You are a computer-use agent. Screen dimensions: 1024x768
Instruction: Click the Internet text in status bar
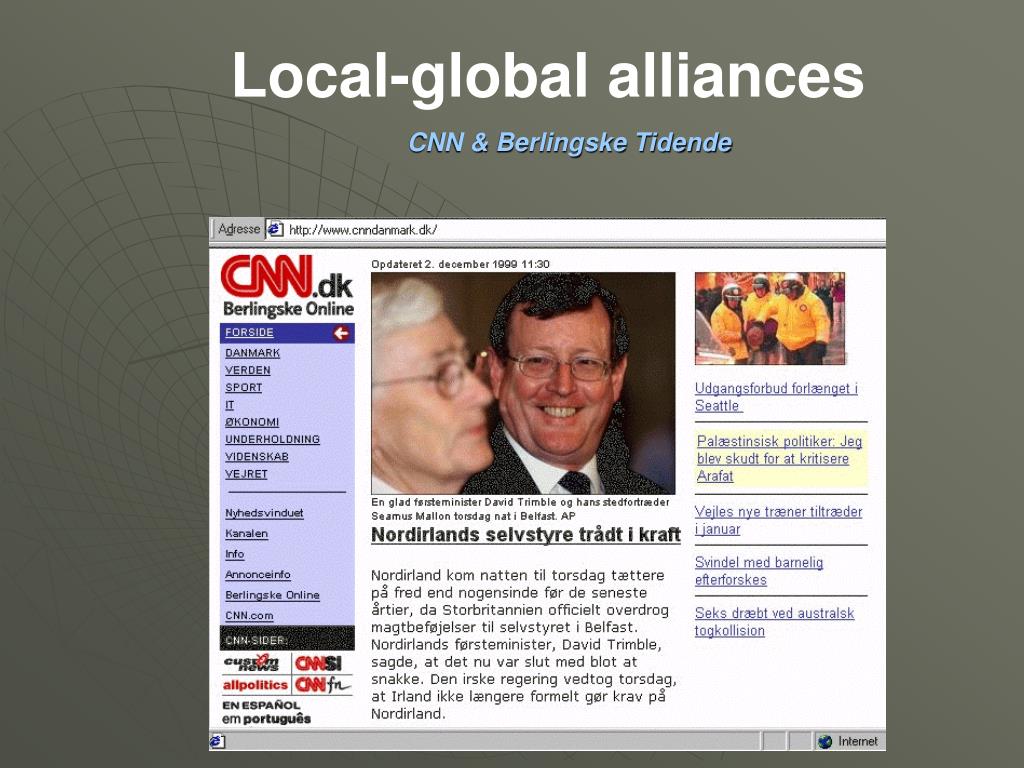coord(857,741)
